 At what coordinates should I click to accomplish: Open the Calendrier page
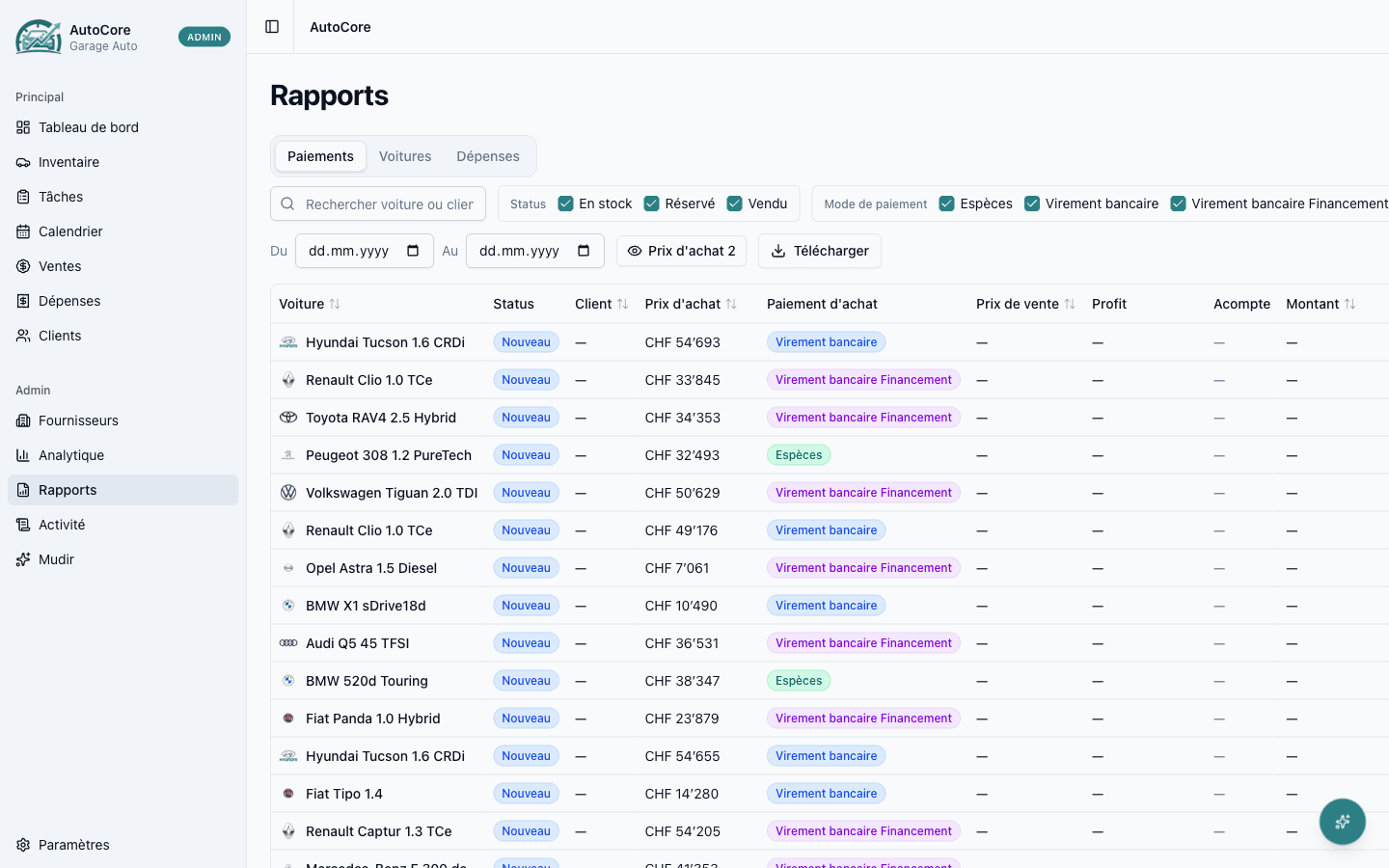pos(70,231)
